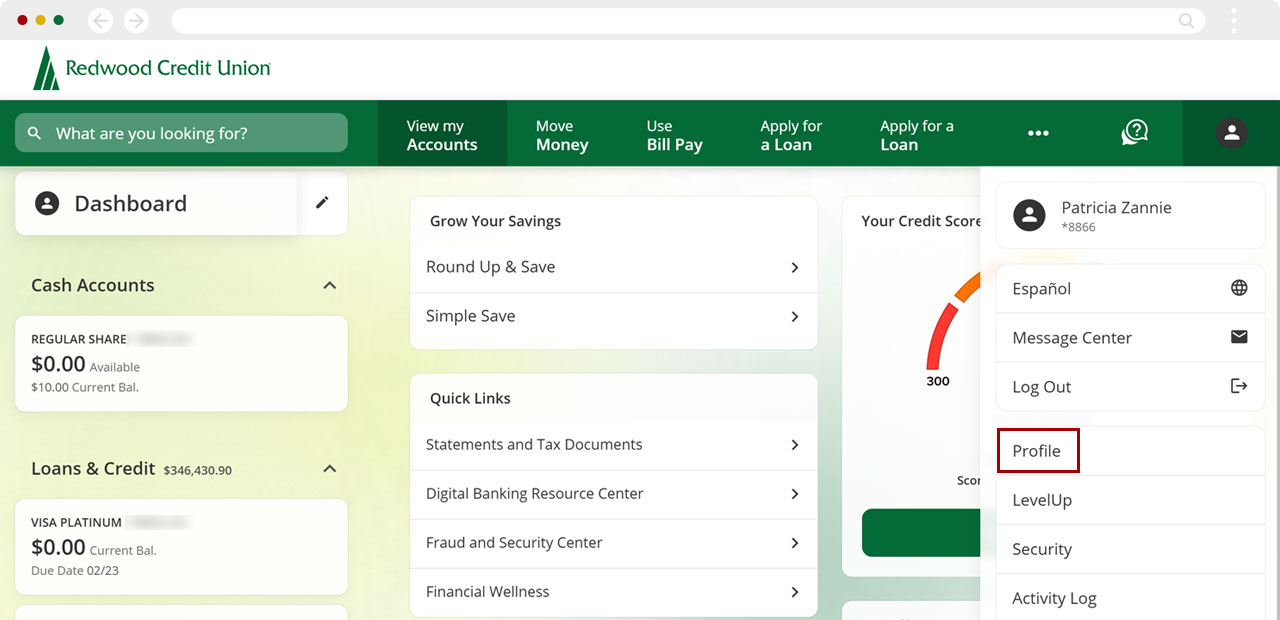Click the What are you looking for search field
Viewport: 1280px width, 620px height.
coord(180,132)
